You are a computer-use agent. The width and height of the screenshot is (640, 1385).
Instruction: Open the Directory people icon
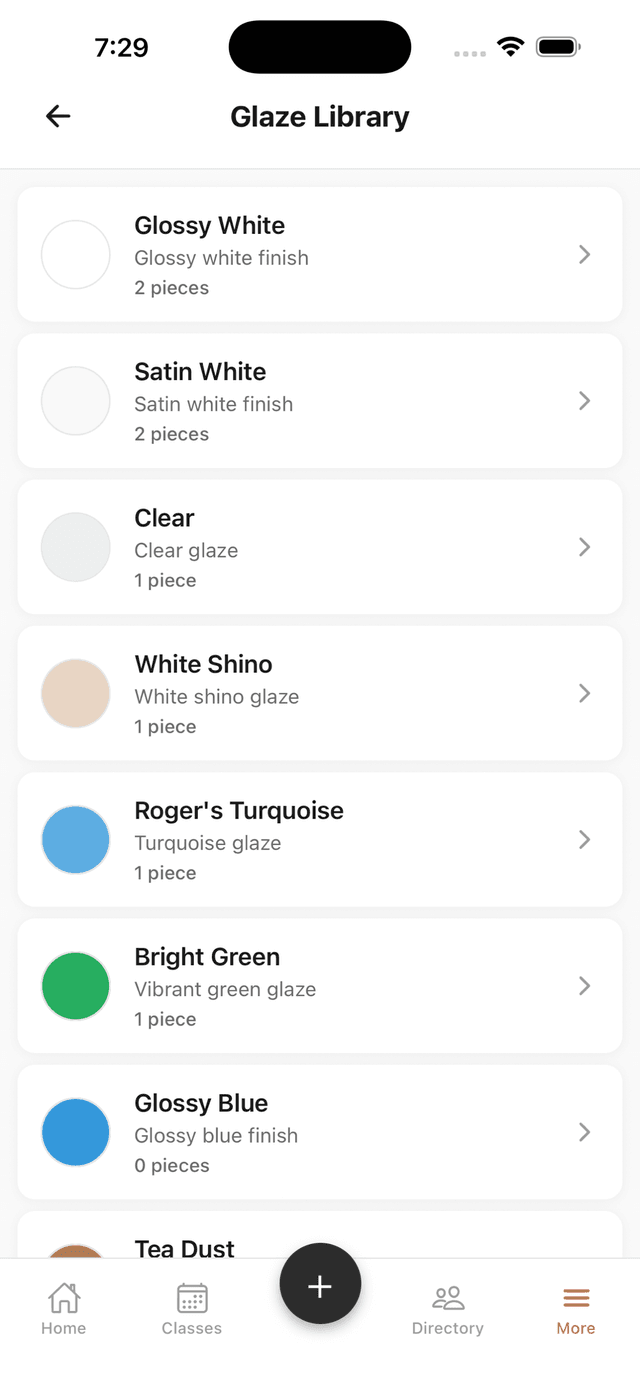click(x=448, y=1298)
